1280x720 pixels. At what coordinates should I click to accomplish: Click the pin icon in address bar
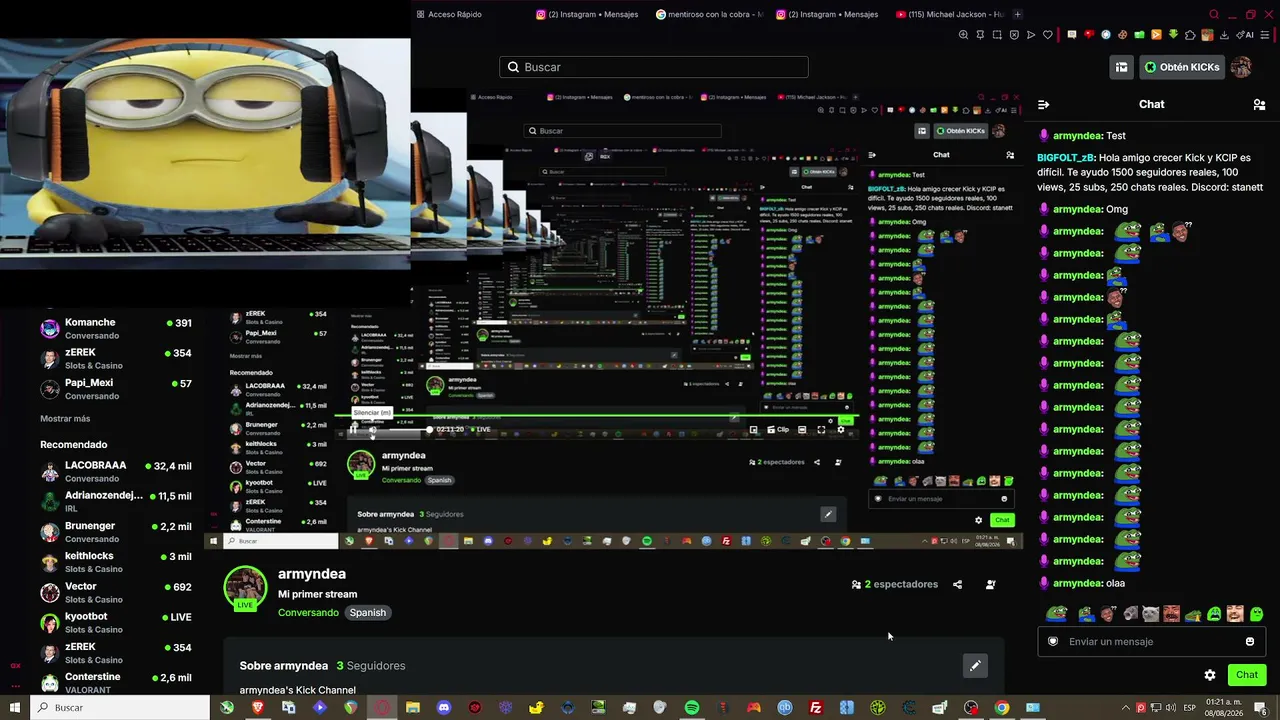coord(980,35)
